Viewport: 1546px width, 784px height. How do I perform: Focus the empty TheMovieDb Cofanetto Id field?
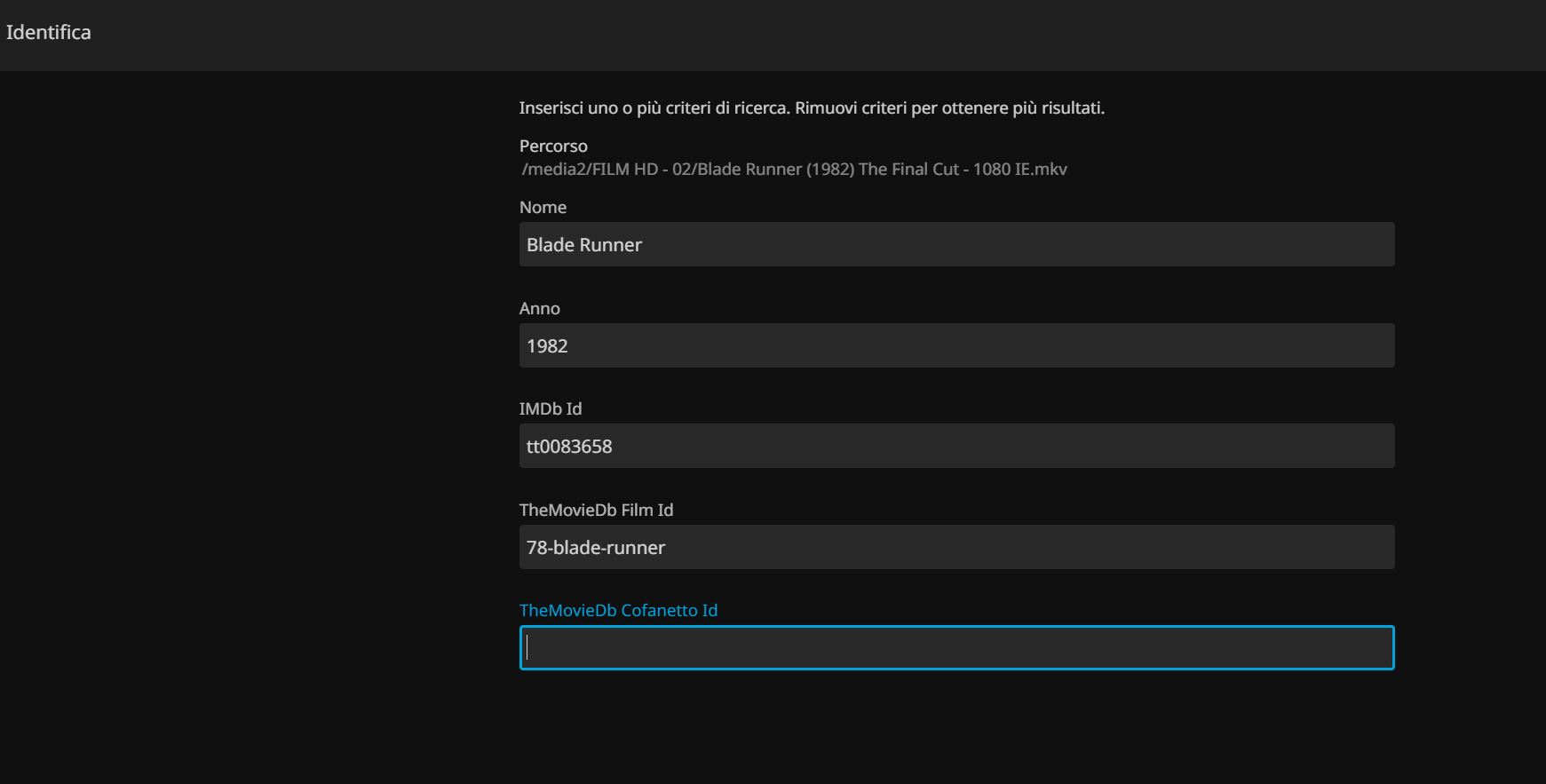[x=956, y=648]
